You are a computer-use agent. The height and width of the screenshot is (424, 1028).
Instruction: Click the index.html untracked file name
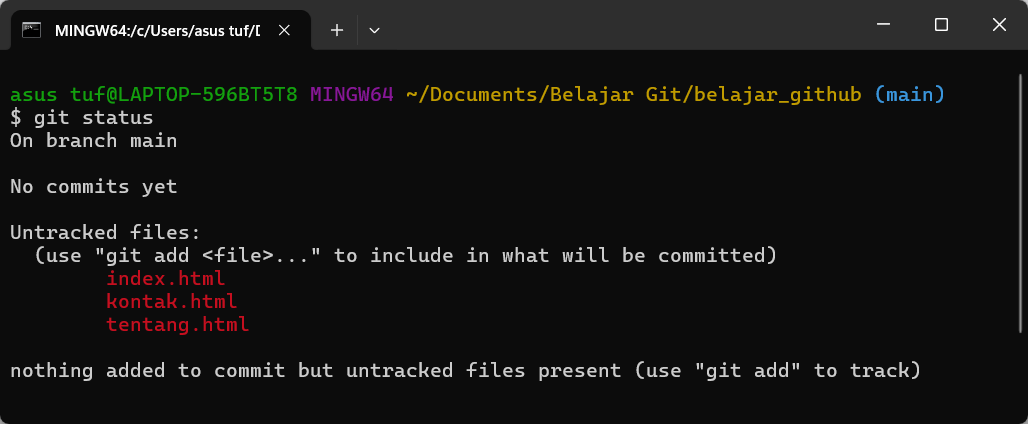165,279
